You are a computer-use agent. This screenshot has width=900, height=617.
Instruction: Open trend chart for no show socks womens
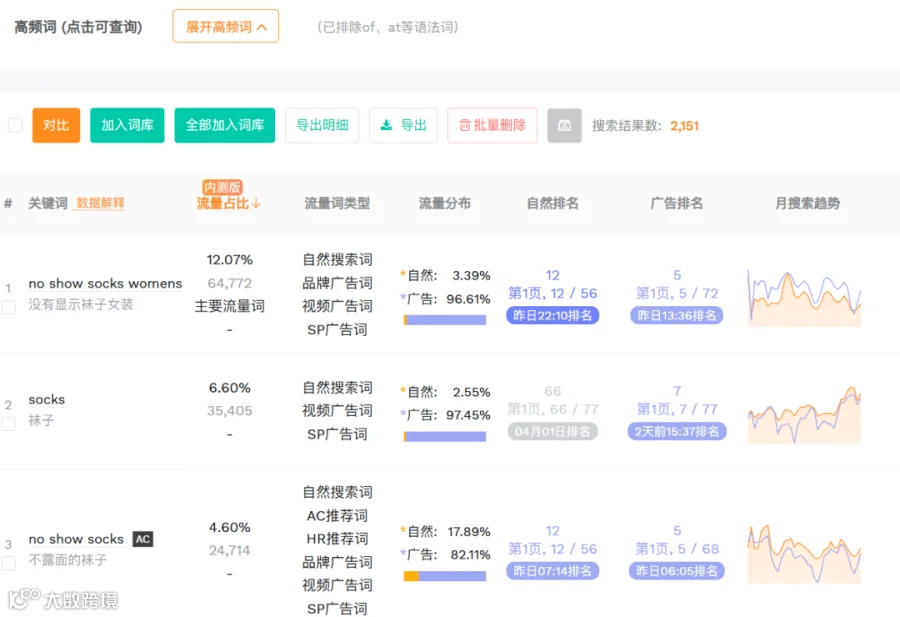(804, 298)
